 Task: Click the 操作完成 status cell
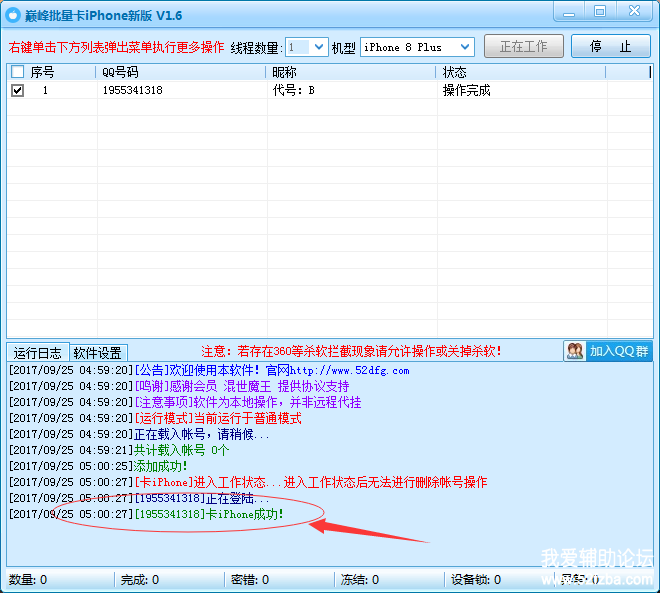tap(466, 90)
